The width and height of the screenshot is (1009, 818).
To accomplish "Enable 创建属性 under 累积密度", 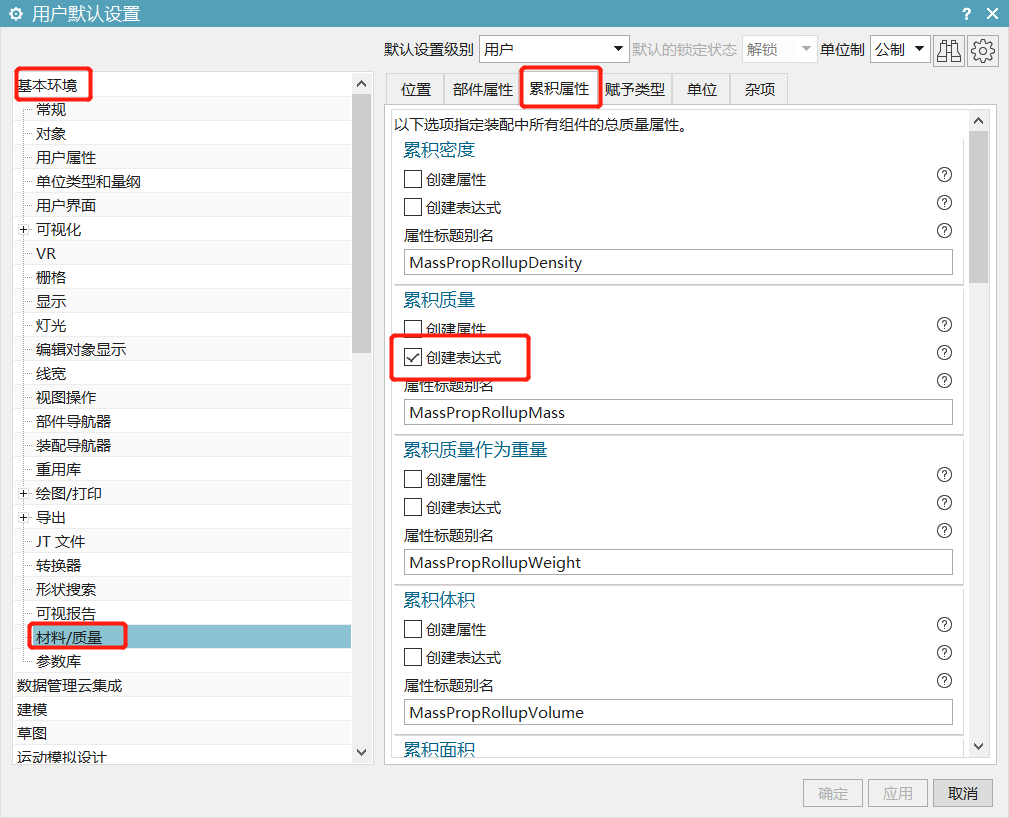I will (x=412, y=179).
